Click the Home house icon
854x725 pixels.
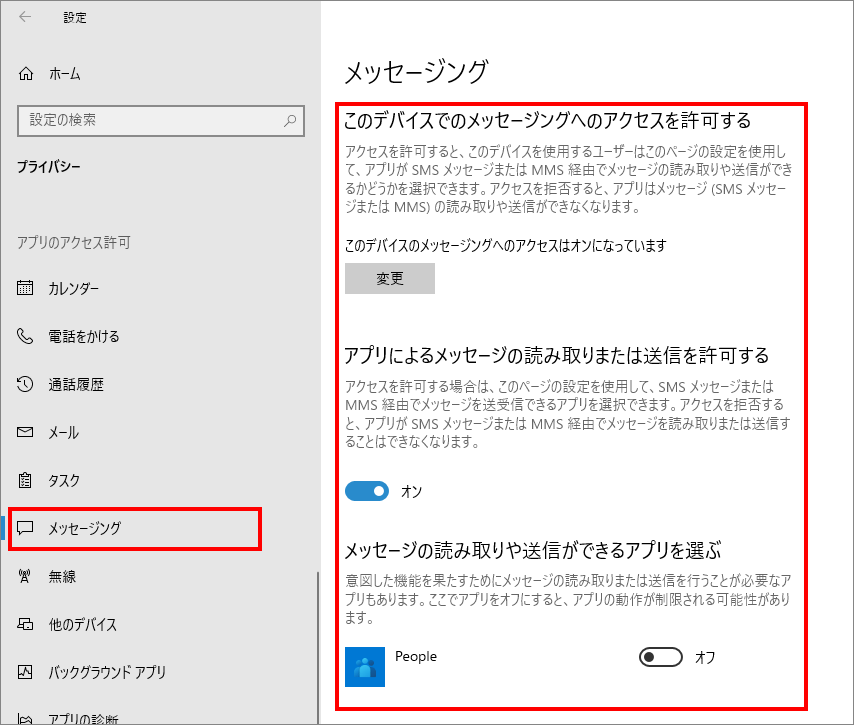(26, 74)
